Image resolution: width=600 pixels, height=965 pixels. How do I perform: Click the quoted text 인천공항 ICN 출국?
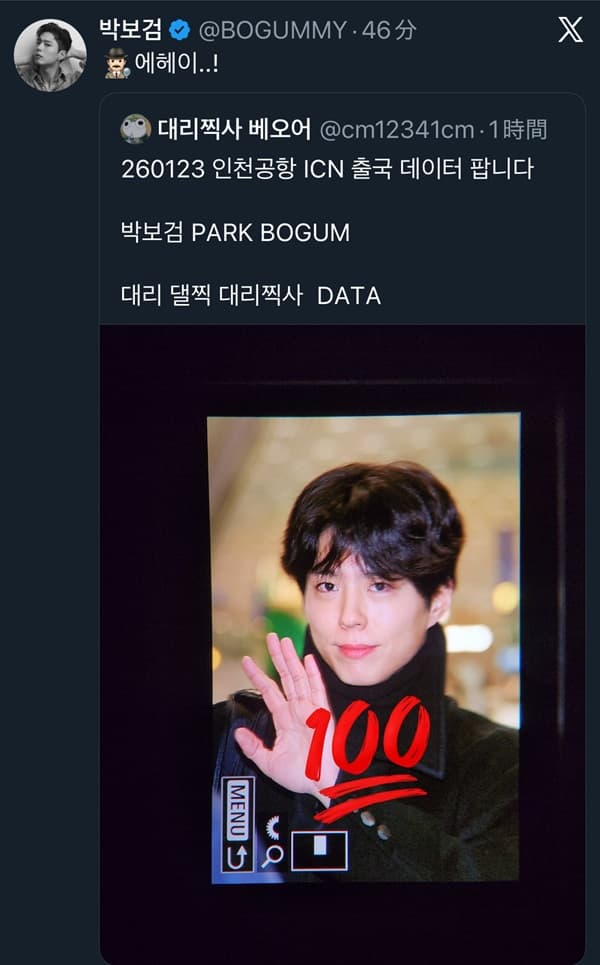[301, 169]
